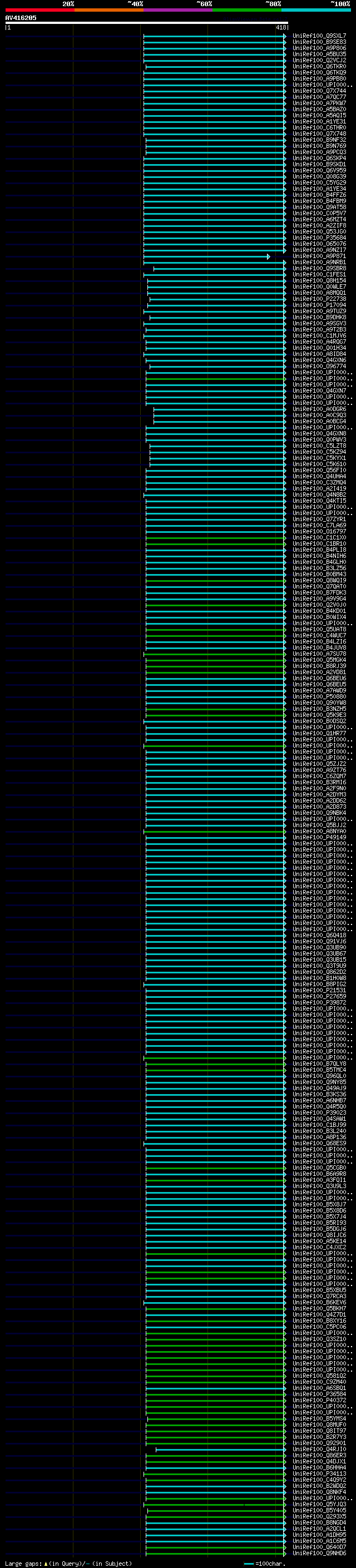
Task: Open hit UniRef100_P34113
Action: [319, 1473]
